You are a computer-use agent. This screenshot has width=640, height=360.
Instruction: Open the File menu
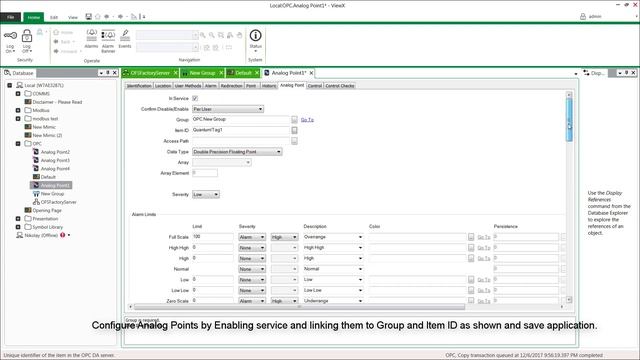11,17
